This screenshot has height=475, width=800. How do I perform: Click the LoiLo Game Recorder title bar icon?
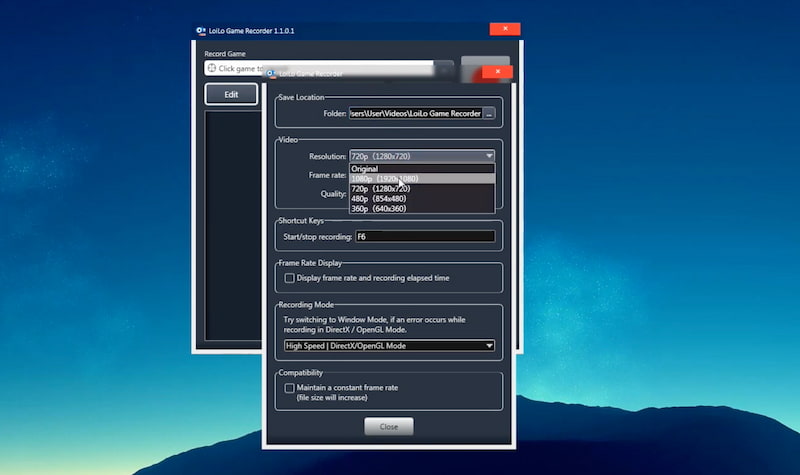tap(201, 30)
